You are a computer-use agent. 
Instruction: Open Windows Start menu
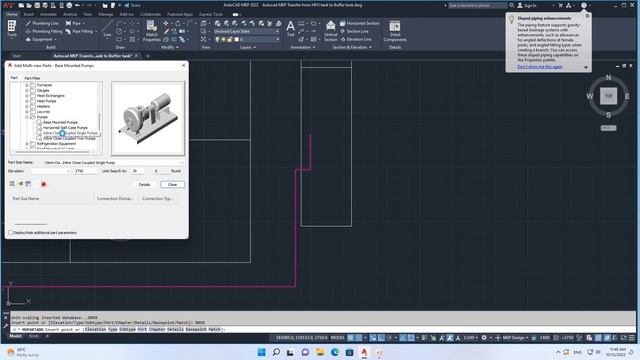(261, 352)
